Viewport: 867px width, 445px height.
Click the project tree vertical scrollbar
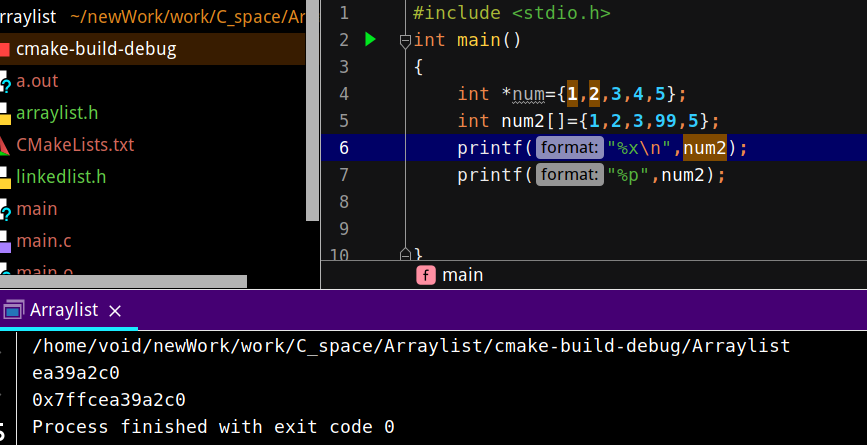pos(312,111)
